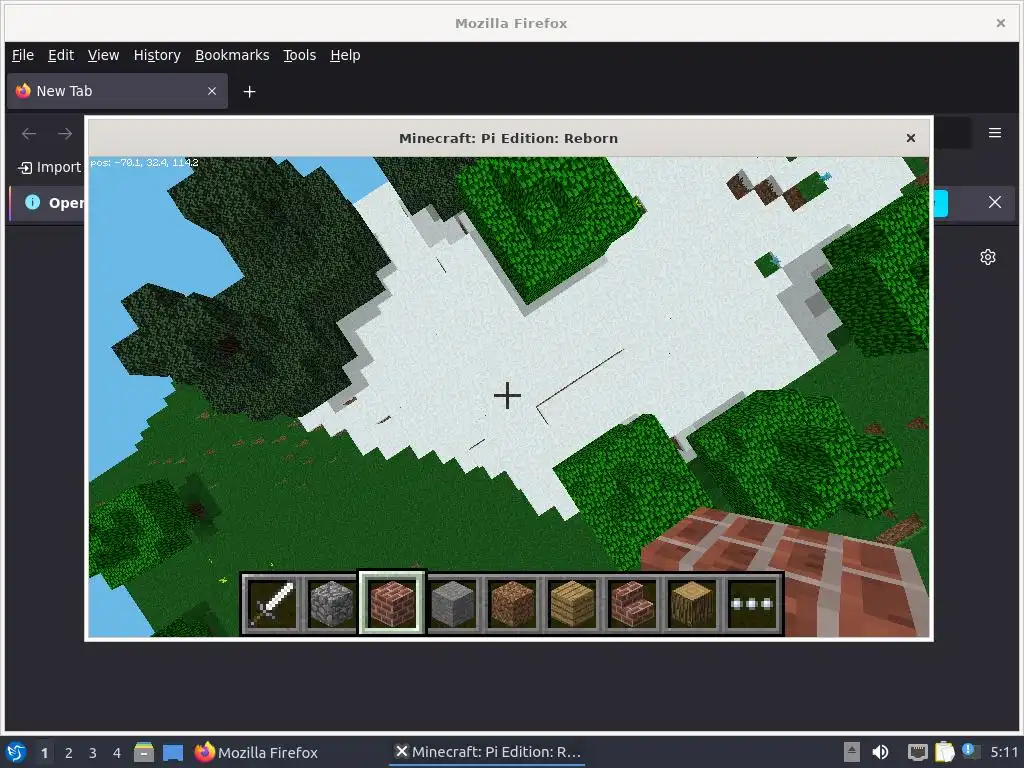Viewport: 1024px width, 768px height.
Task: Switch to workspace 2
Action: click(x=69, y=753)
